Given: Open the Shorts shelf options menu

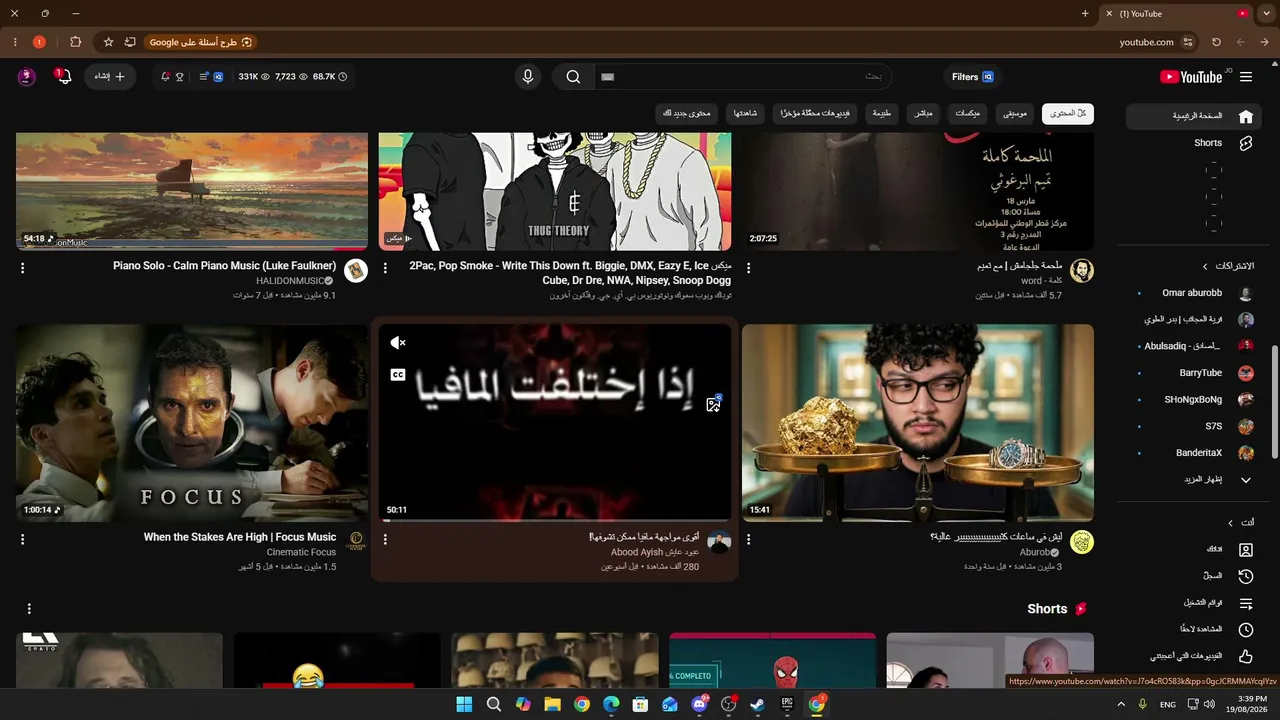Looking at the screenshot, I should [29, 608].
